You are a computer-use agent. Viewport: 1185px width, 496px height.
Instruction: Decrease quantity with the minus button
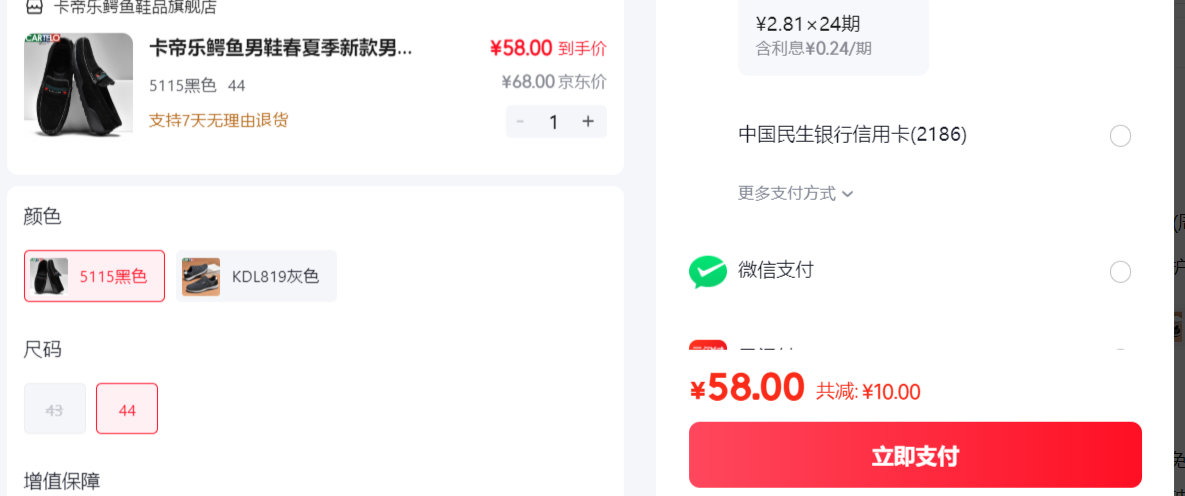520,122
